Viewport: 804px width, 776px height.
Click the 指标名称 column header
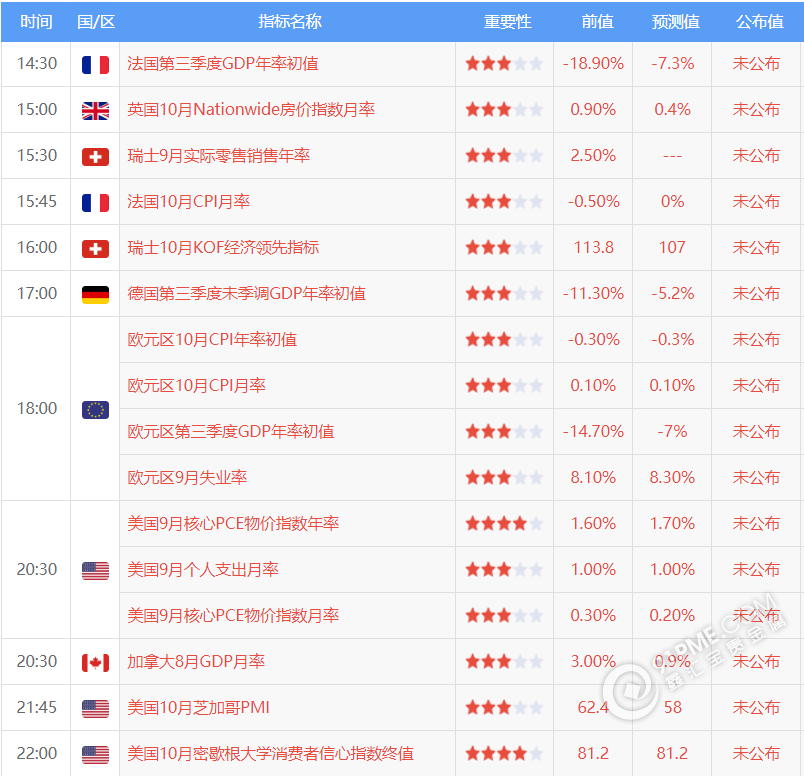[290, 21]
